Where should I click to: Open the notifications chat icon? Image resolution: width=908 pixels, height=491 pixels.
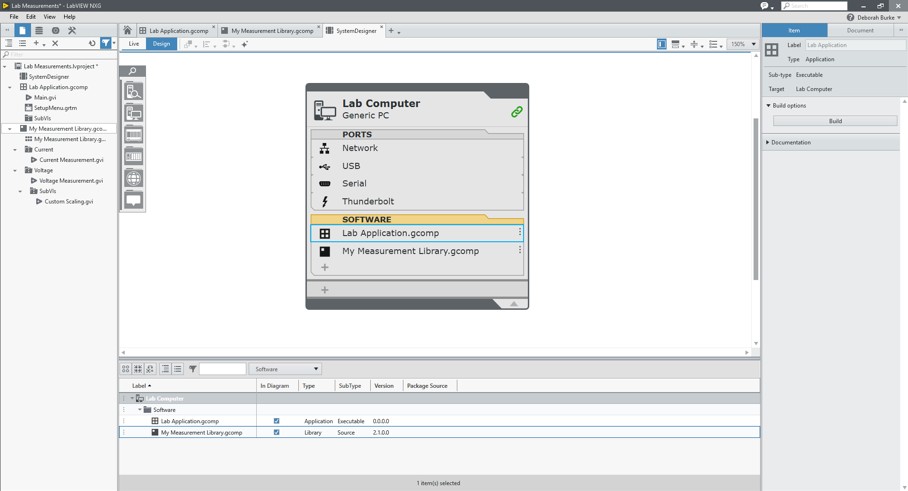(764, 6)
